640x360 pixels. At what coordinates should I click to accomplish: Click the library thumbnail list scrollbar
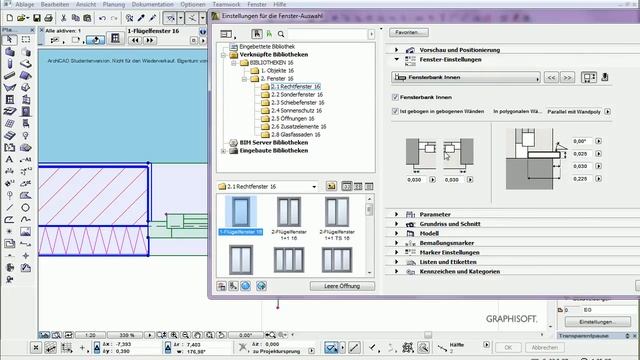(x=369, y=236)
